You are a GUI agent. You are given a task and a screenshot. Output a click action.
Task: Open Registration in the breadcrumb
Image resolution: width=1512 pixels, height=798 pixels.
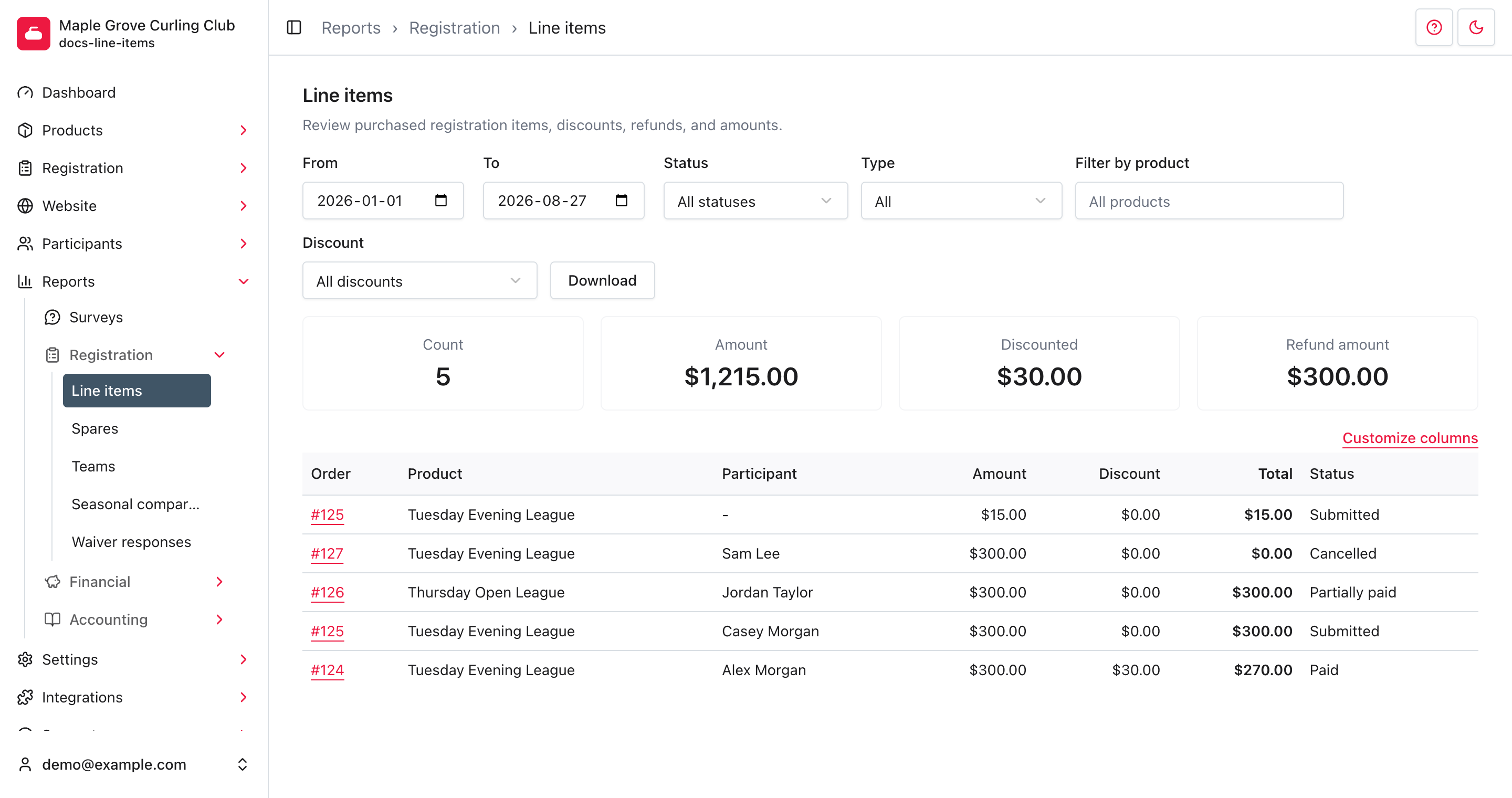click(x=454, y=28)
